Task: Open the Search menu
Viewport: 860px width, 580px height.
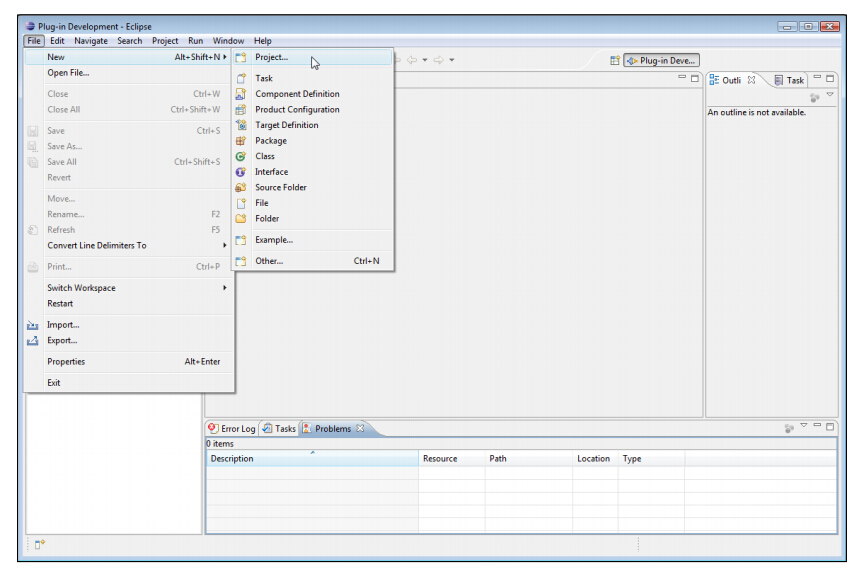Action: click(129, 41)
